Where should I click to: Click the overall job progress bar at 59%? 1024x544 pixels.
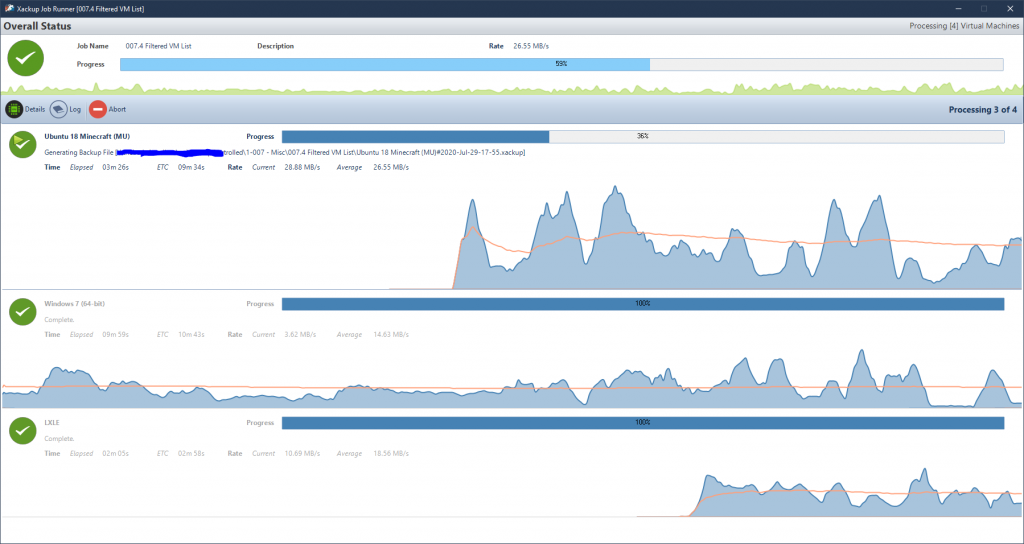pyautogui.click(x=562, y=65)
